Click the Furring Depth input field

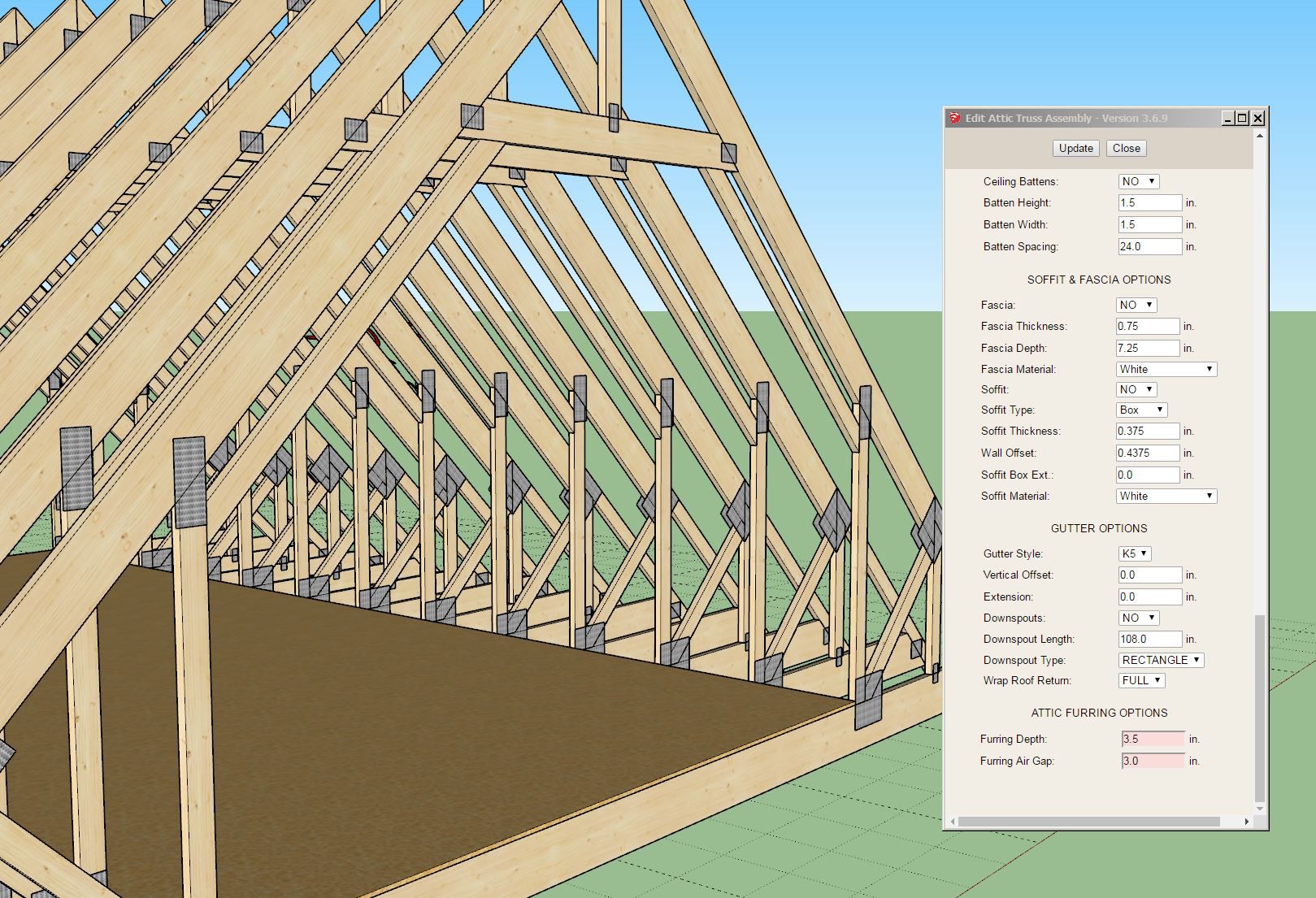(x=1153, y=739)
